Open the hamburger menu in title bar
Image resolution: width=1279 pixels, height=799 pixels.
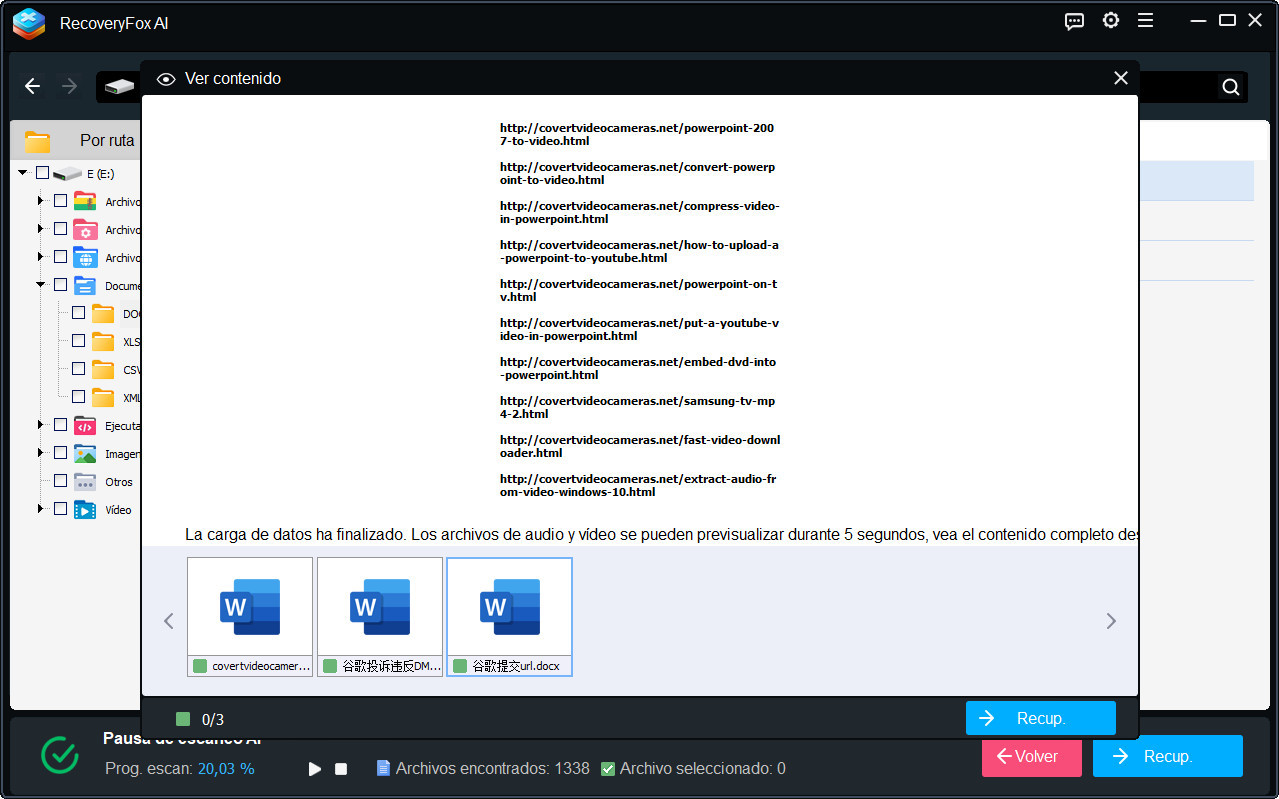[x=1146, y=21]
